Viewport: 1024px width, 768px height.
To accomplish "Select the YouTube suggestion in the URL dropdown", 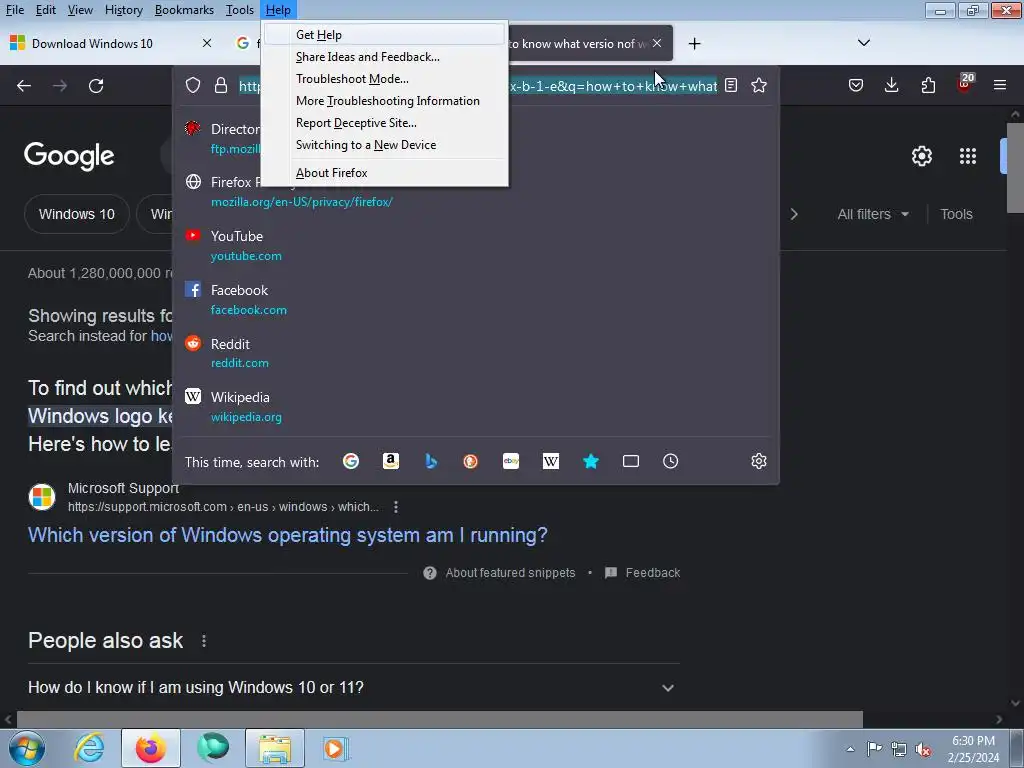I will [x=476, y=246].
